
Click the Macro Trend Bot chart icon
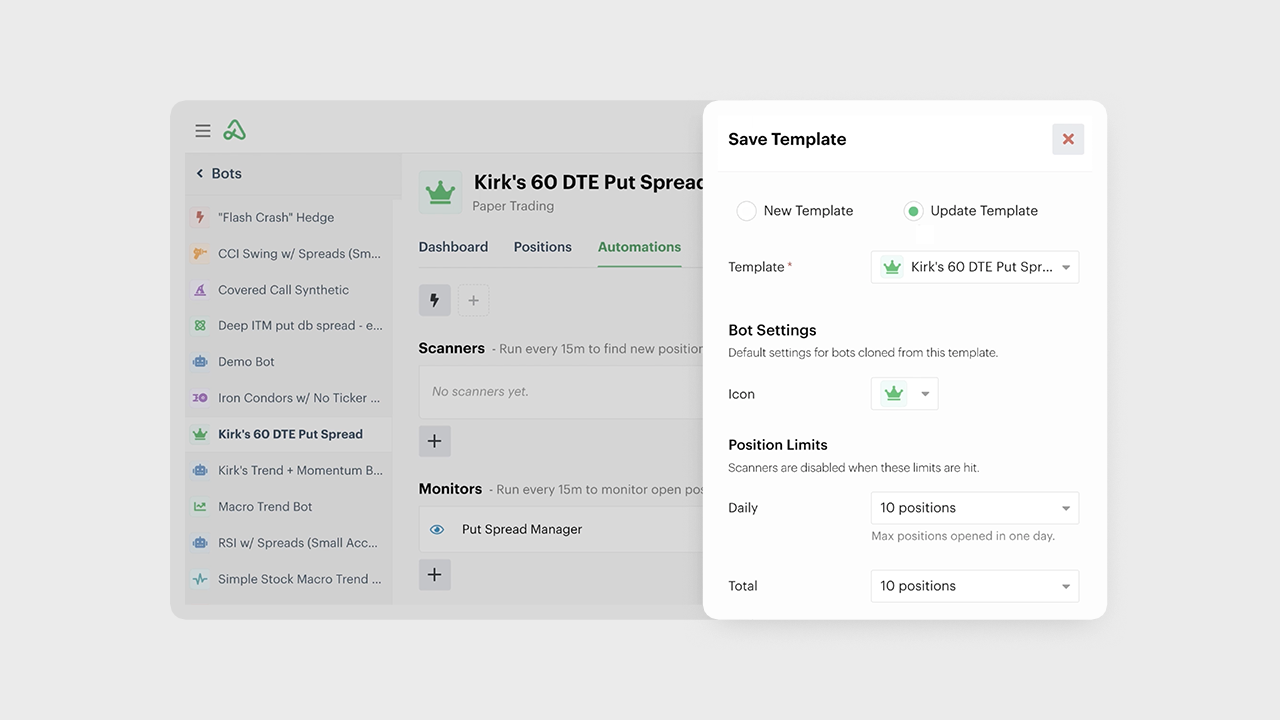(200, 506)
